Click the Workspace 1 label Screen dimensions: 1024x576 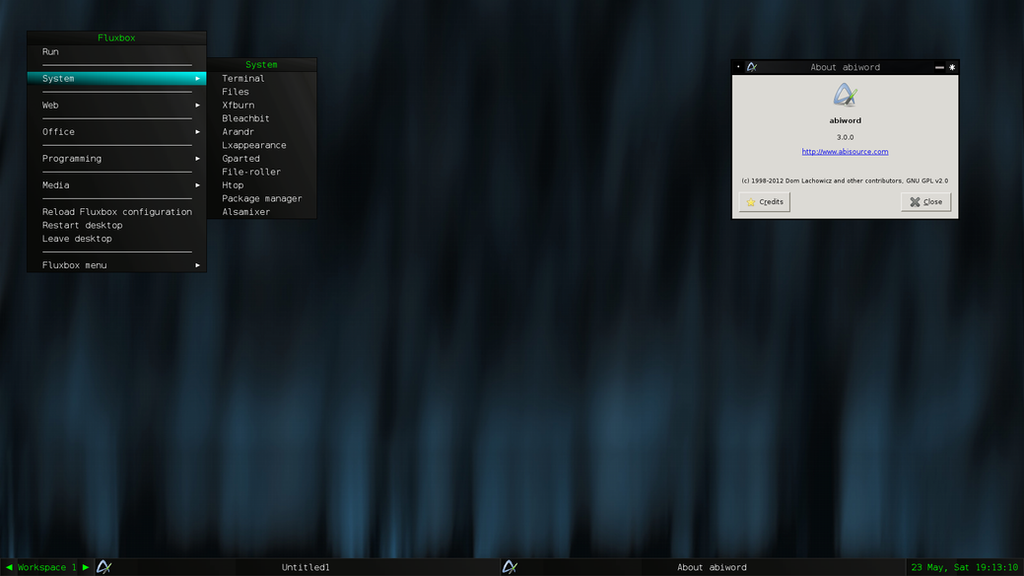click(47, 568)
